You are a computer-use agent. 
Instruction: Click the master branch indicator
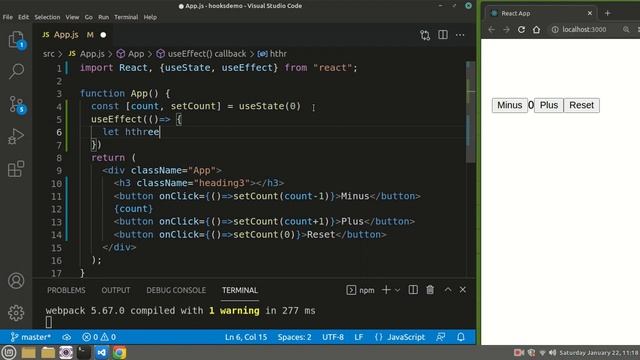click(31, 337)
